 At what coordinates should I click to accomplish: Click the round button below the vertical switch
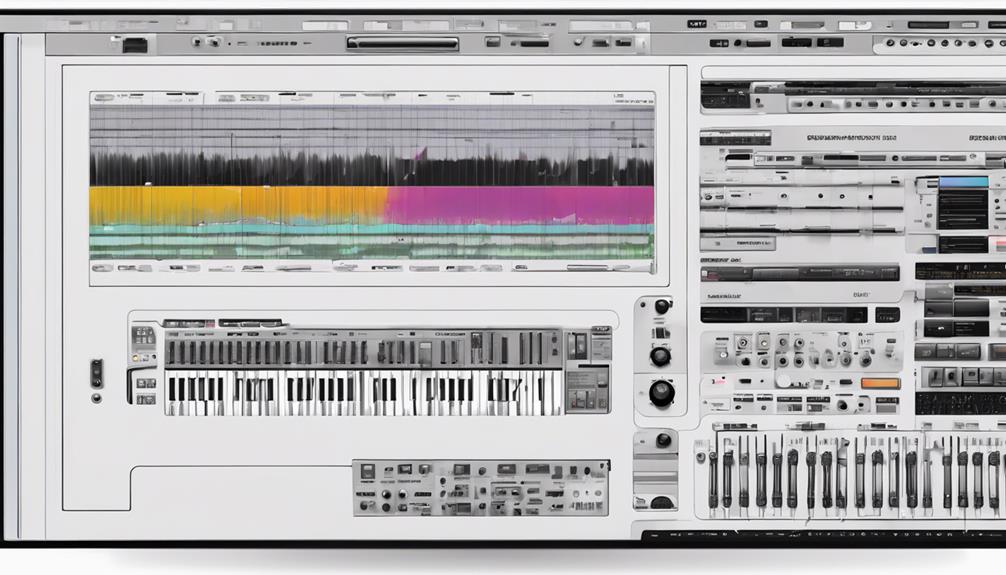[x=96, y=399]
